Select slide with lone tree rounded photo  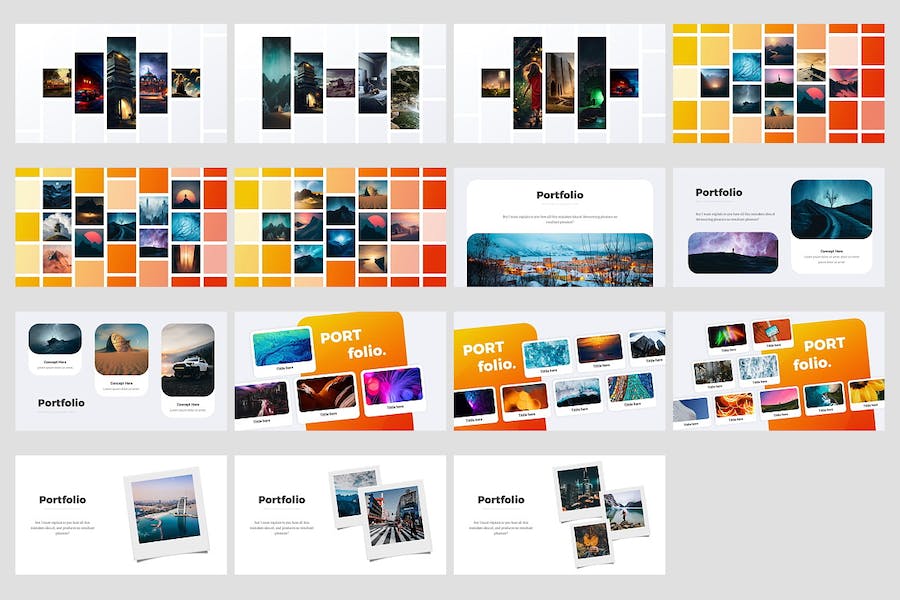[x=779, y=227]
